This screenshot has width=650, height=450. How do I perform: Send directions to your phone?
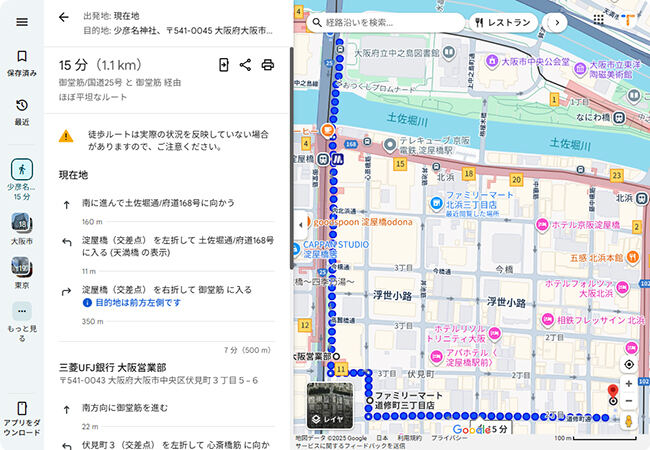click(224, 65)
